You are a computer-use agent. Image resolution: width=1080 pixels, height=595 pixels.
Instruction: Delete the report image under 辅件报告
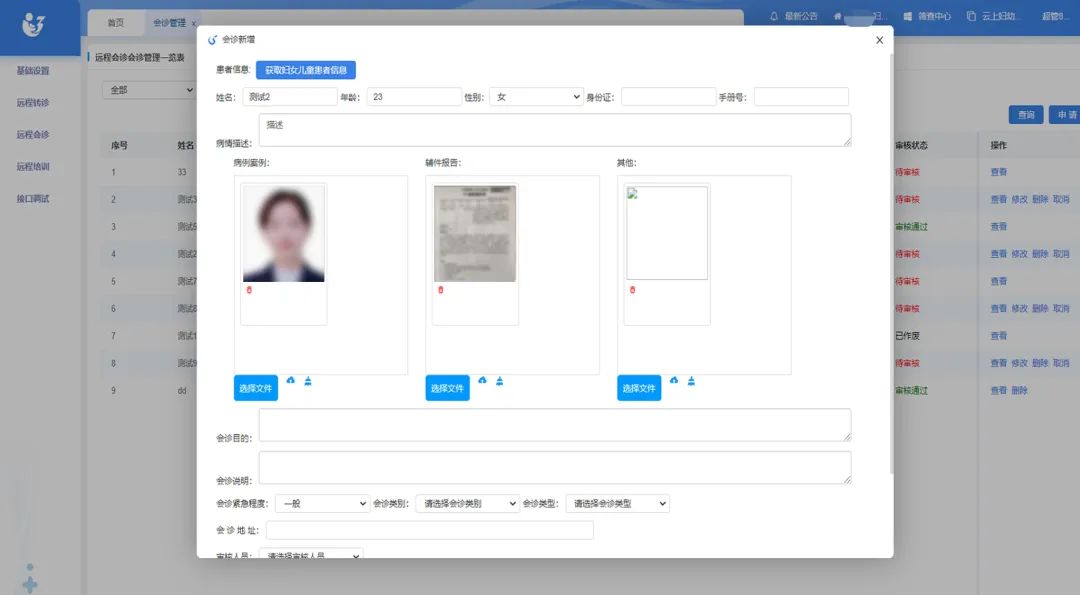(441, 290)
